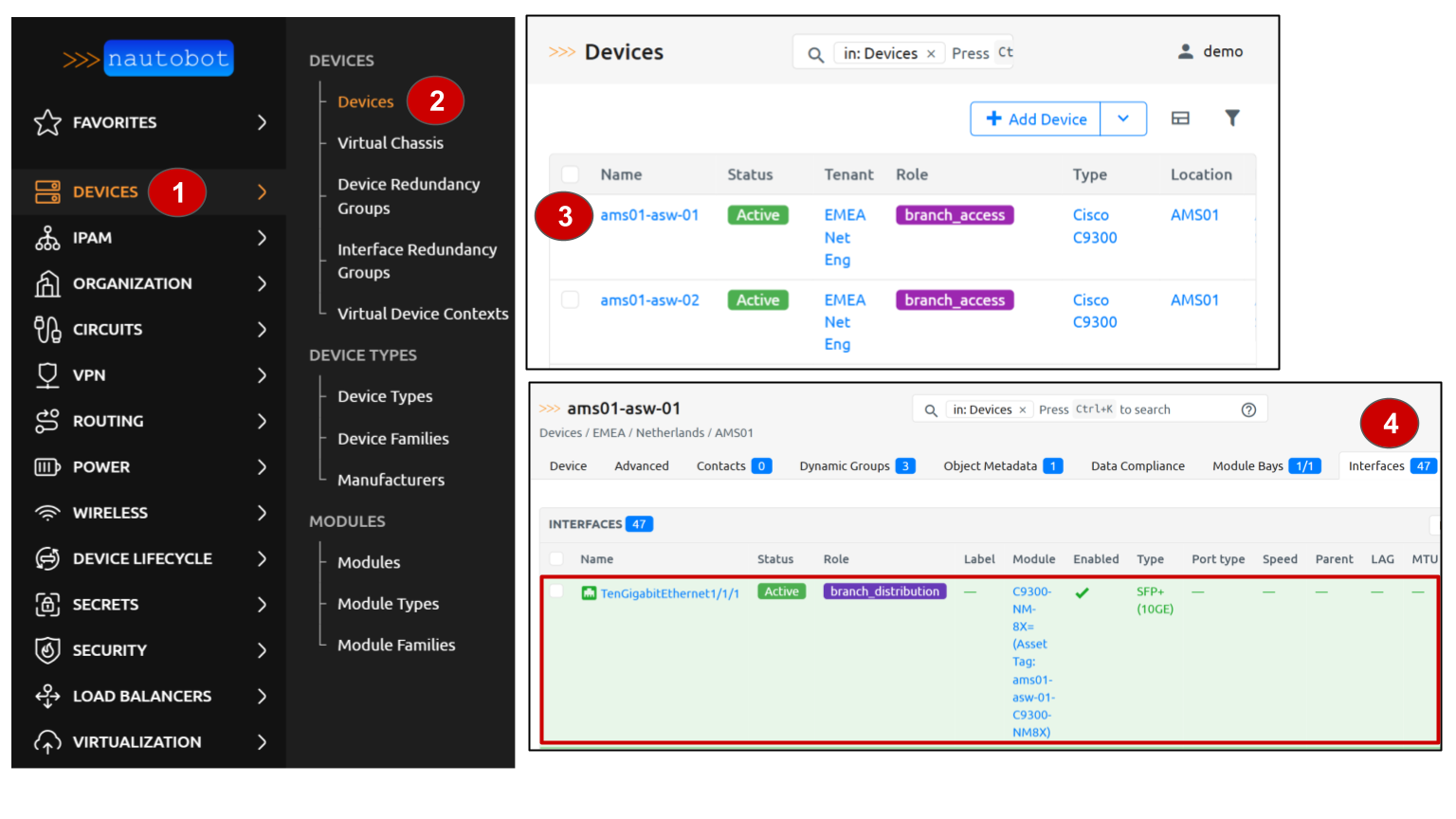
Task: Click the Circuits icon in sidebar
Action: 47,329
